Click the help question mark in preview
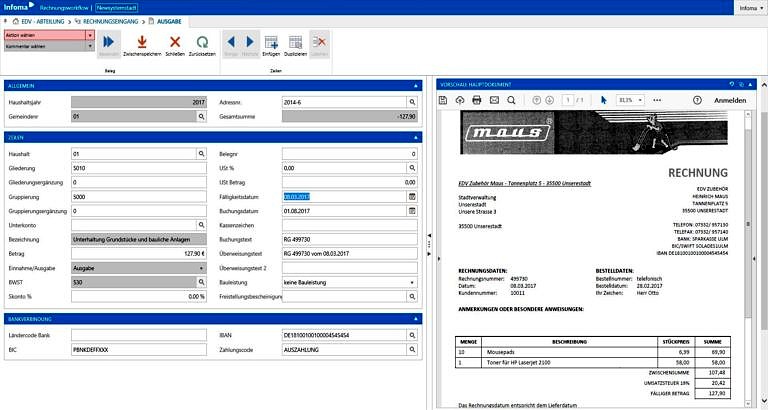 point(697,100)
